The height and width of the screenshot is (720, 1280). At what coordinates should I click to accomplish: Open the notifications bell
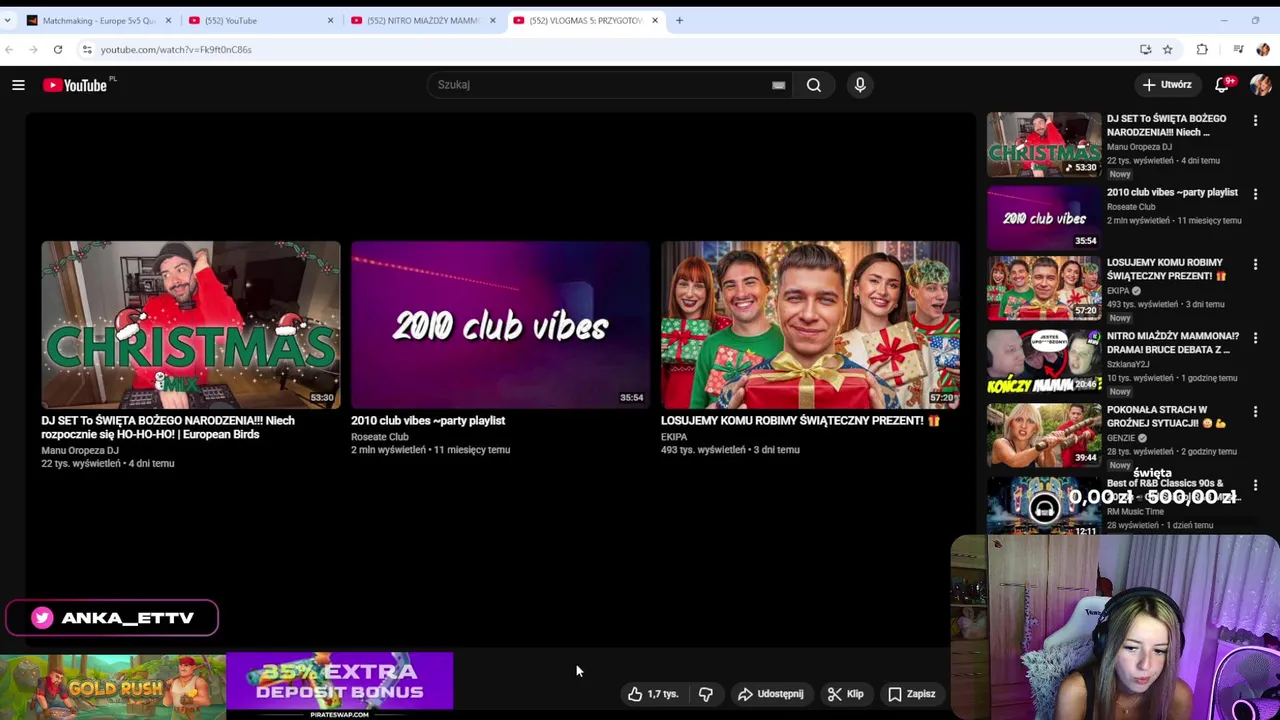pyautogui.click(x=1222, y=85)
